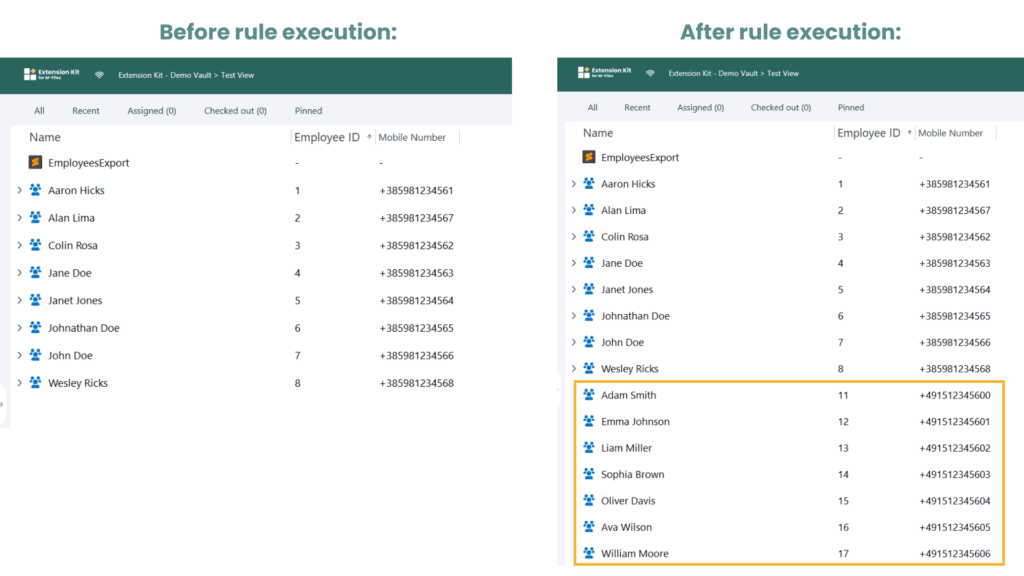Expand the Johnathan Doe row in the right panel
The height and width of the screenshot is (576, 1024).
(573, 315)
